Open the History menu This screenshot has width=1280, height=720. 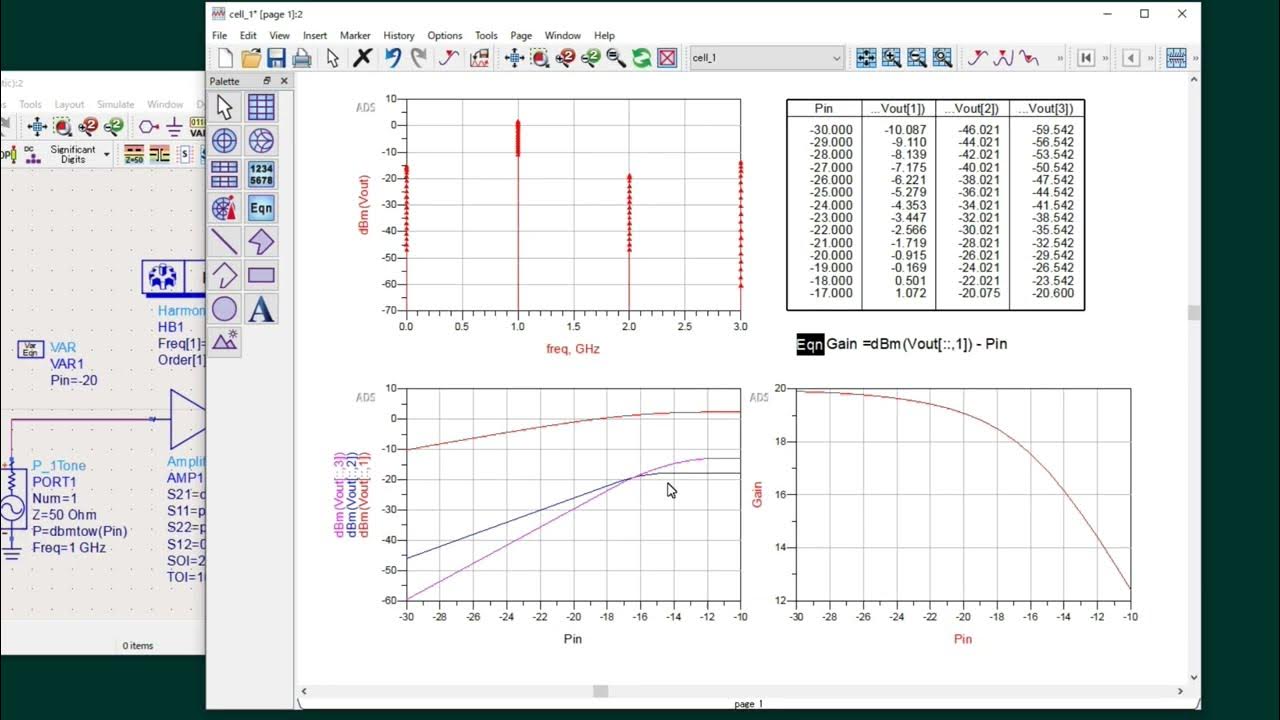398,35
